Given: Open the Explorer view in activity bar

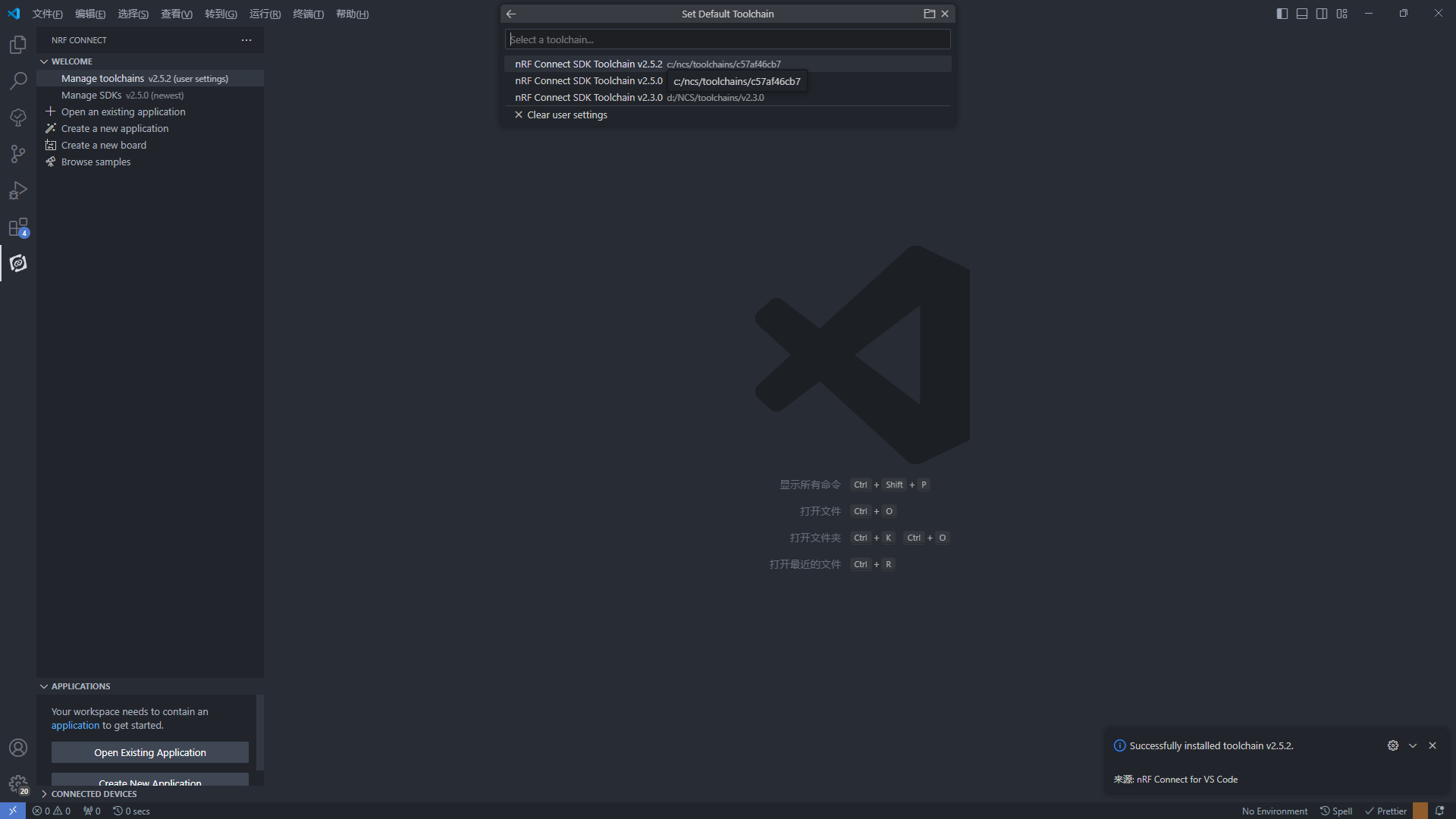Looking at the screenshot, I should pyautogui.click(x=18, y=45).
